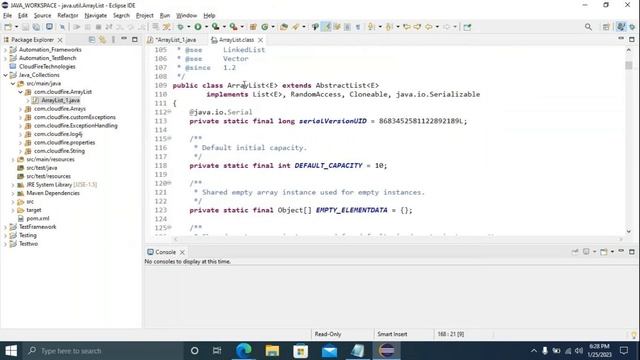Screen dimensions: 640x360
Task: Expand the JRE System Library node
Action: click(x=13, y=185)
